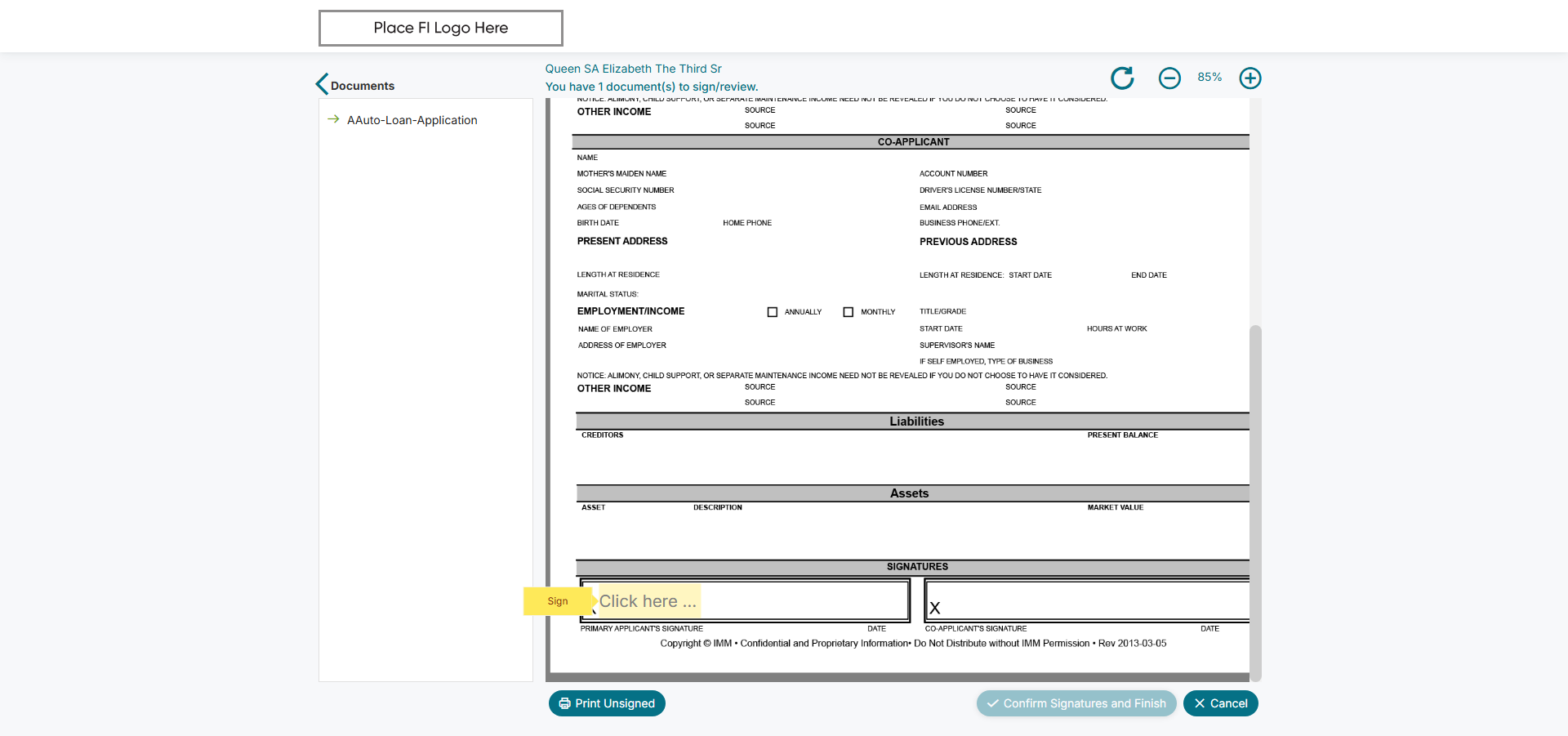Print the unsigned document
Screen dimensions: 1568x736
click(x=607, y=703)
